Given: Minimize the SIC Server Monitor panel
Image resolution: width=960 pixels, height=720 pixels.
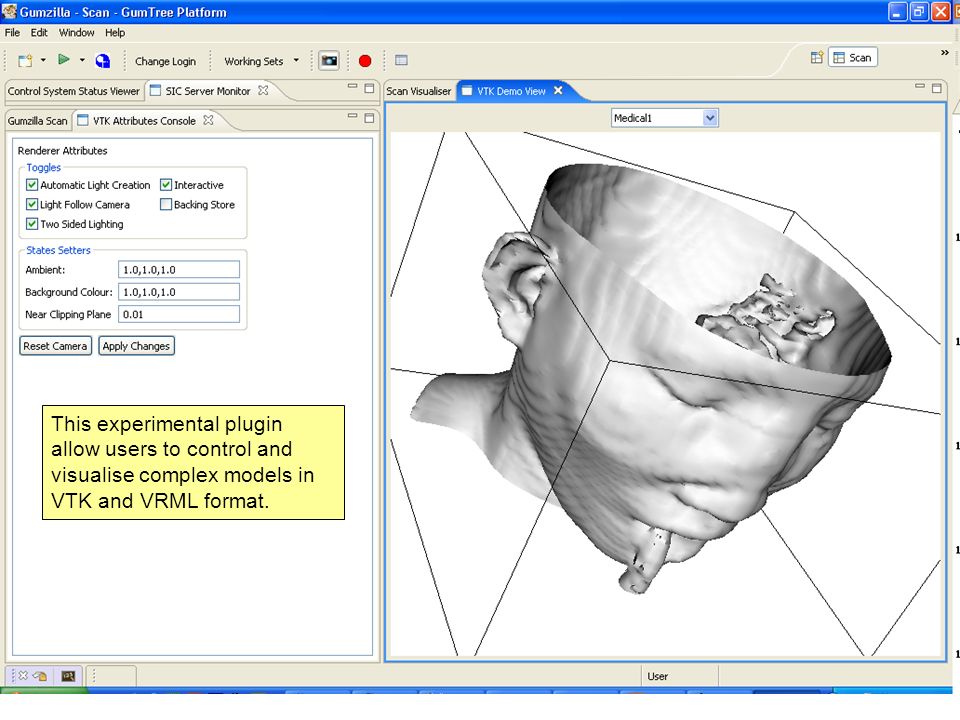Looking at the screenshot, I should [x=352, y=87].
